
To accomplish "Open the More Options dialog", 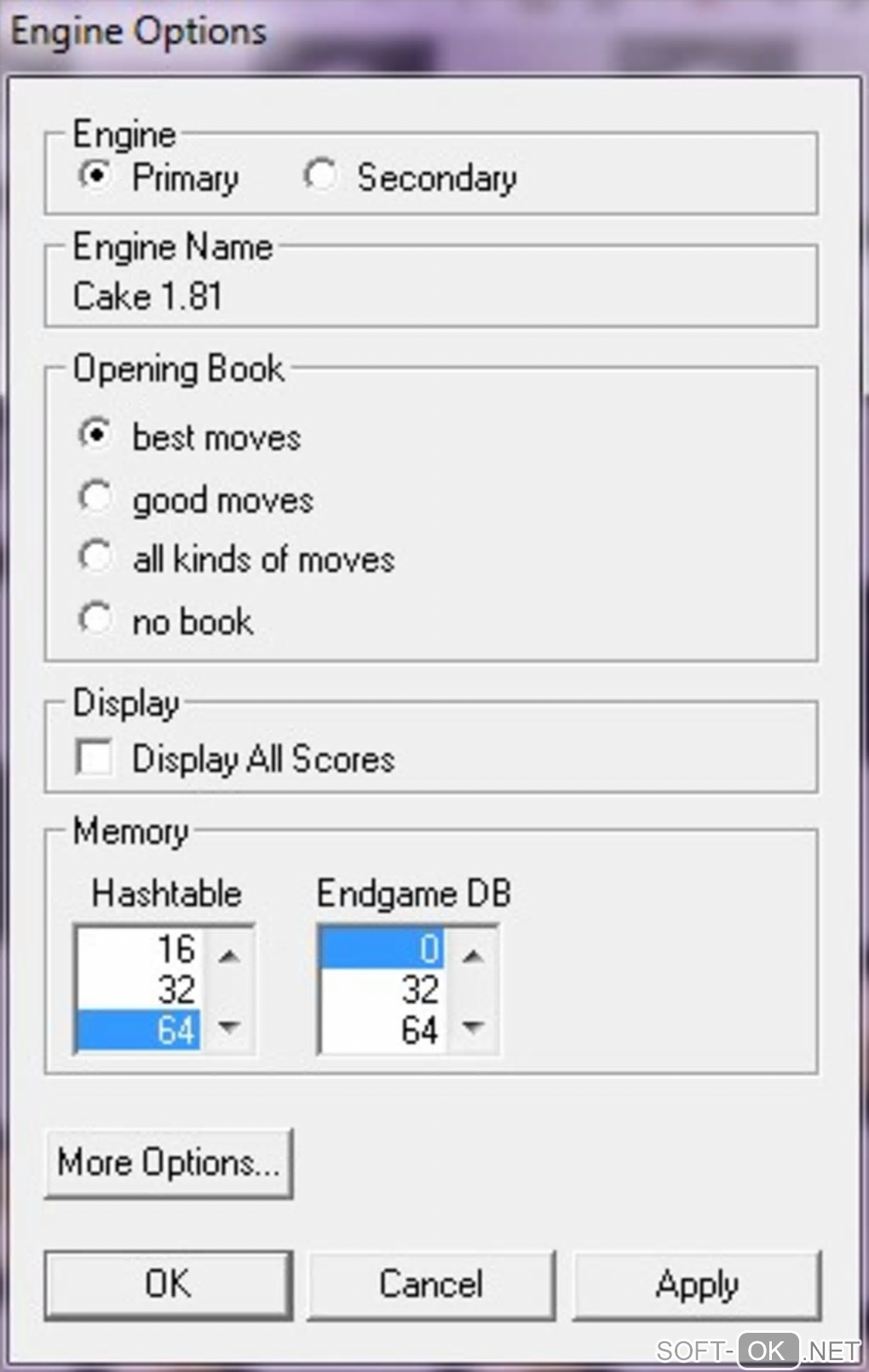I will tap(168, 1162).
